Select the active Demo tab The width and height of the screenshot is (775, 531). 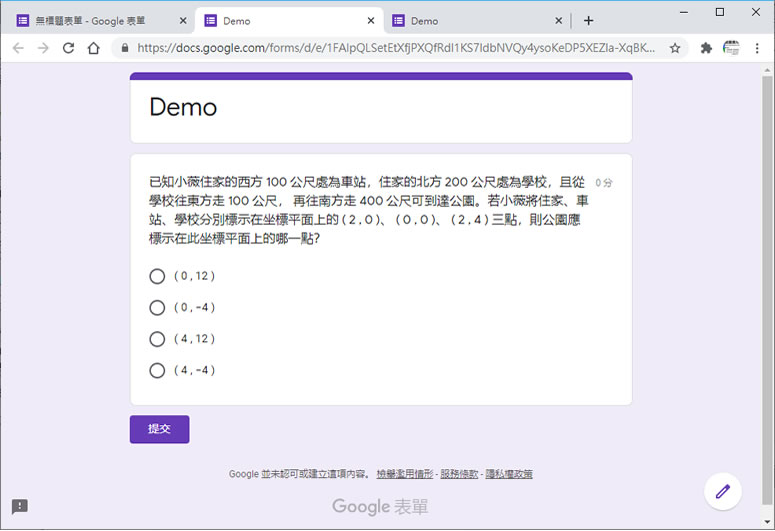point(289,21)
